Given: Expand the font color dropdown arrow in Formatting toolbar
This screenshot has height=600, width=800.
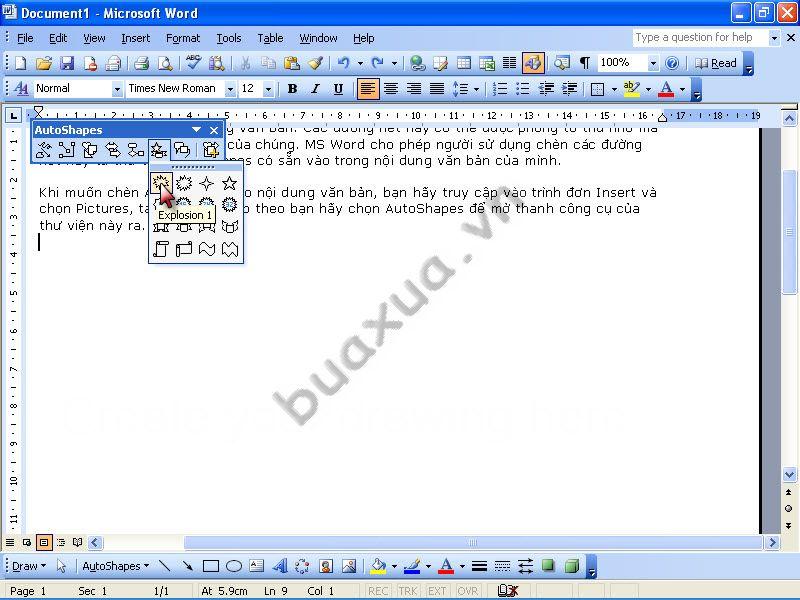Looking at the screenshot, I should tap(683, 89).
